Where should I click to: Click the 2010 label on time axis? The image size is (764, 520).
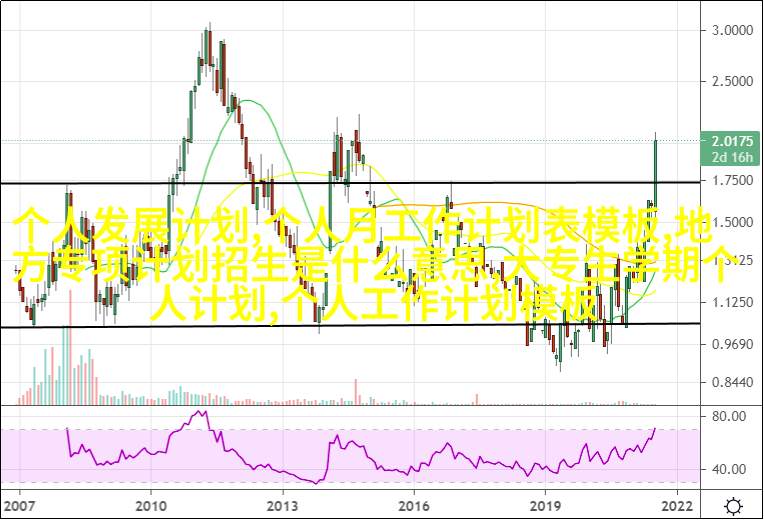pyautogui.click(x=151, y=503)
